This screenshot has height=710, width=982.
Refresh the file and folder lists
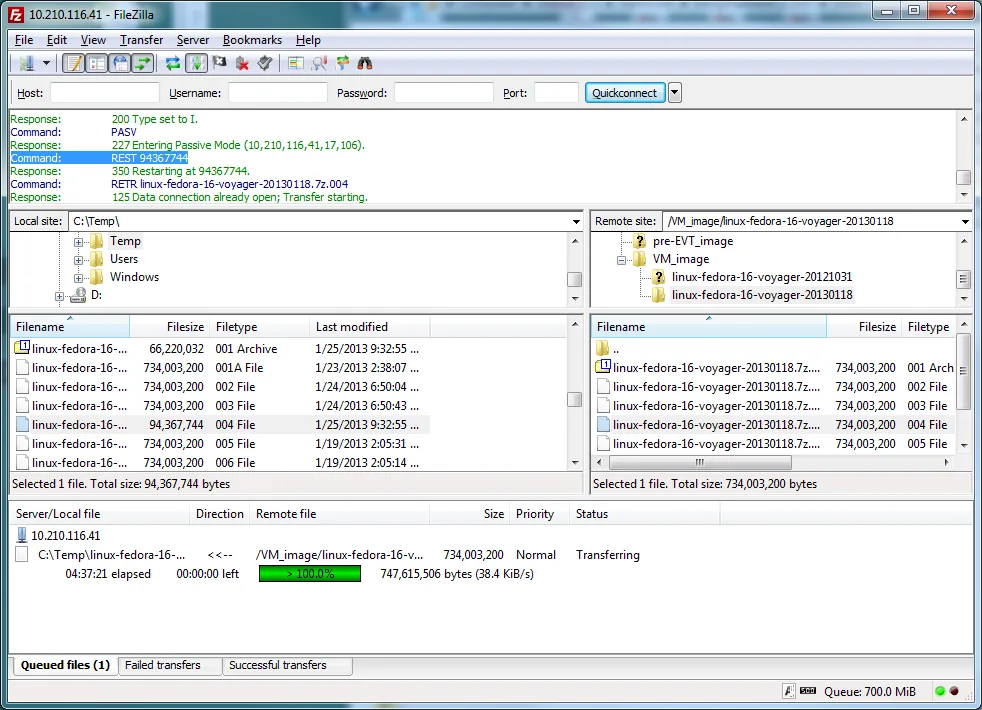(x=173, y=63)
